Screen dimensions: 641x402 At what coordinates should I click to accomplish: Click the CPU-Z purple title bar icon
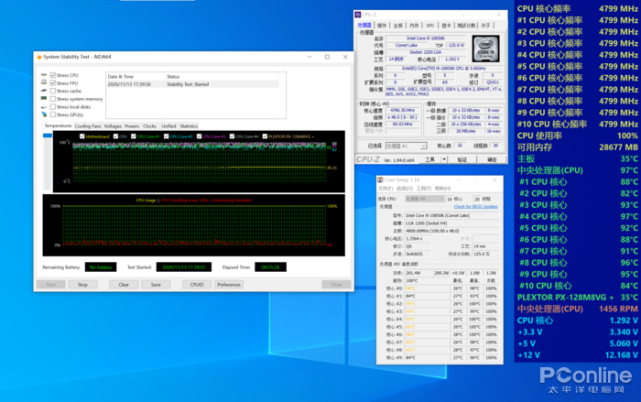[x=358, y=15]
